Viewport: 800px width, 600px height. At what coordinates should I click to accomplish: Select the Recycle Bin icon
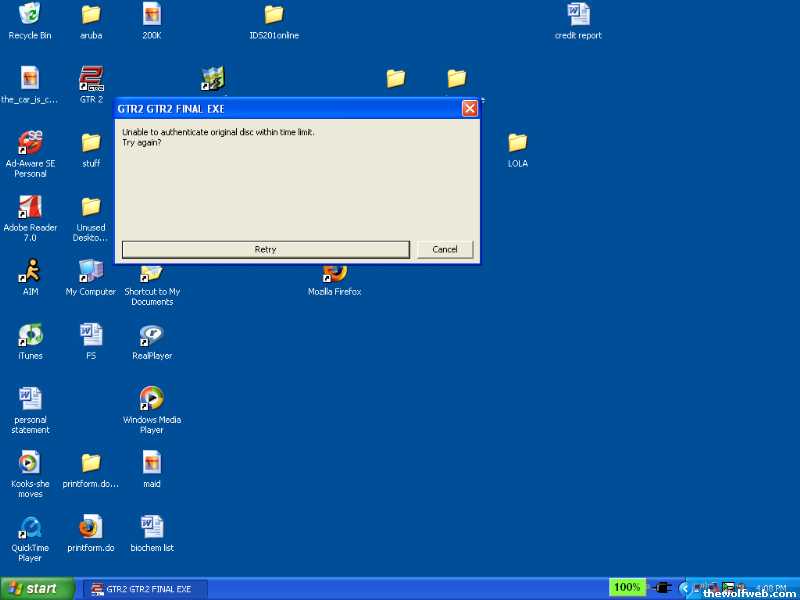[30, 16]
